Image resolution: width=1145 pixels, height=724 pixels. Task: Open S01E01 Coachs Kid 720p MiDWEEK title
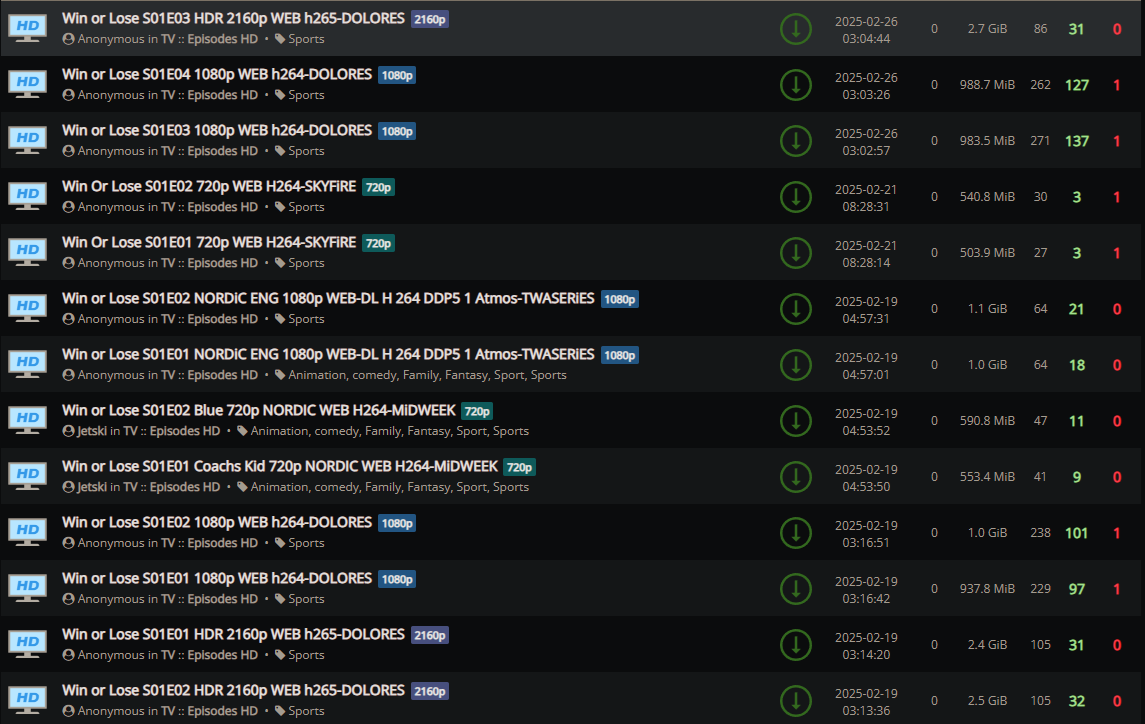click(280, 466)
